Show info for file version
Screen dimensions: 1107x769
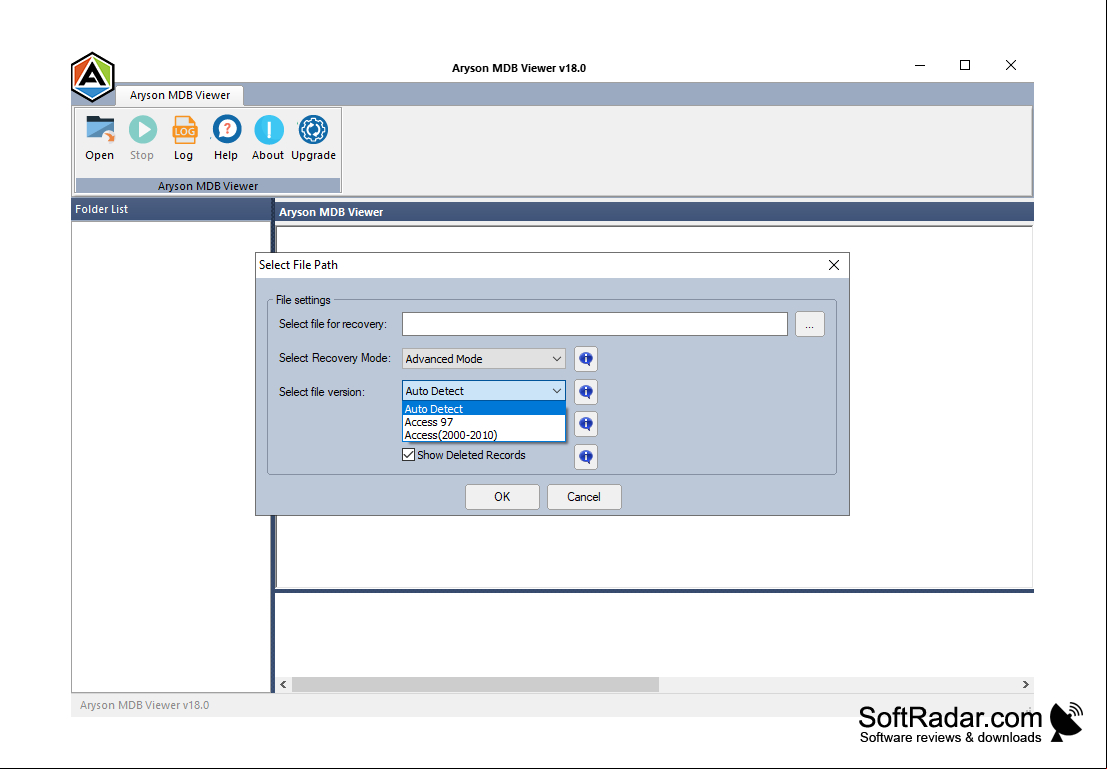(586, 391)
